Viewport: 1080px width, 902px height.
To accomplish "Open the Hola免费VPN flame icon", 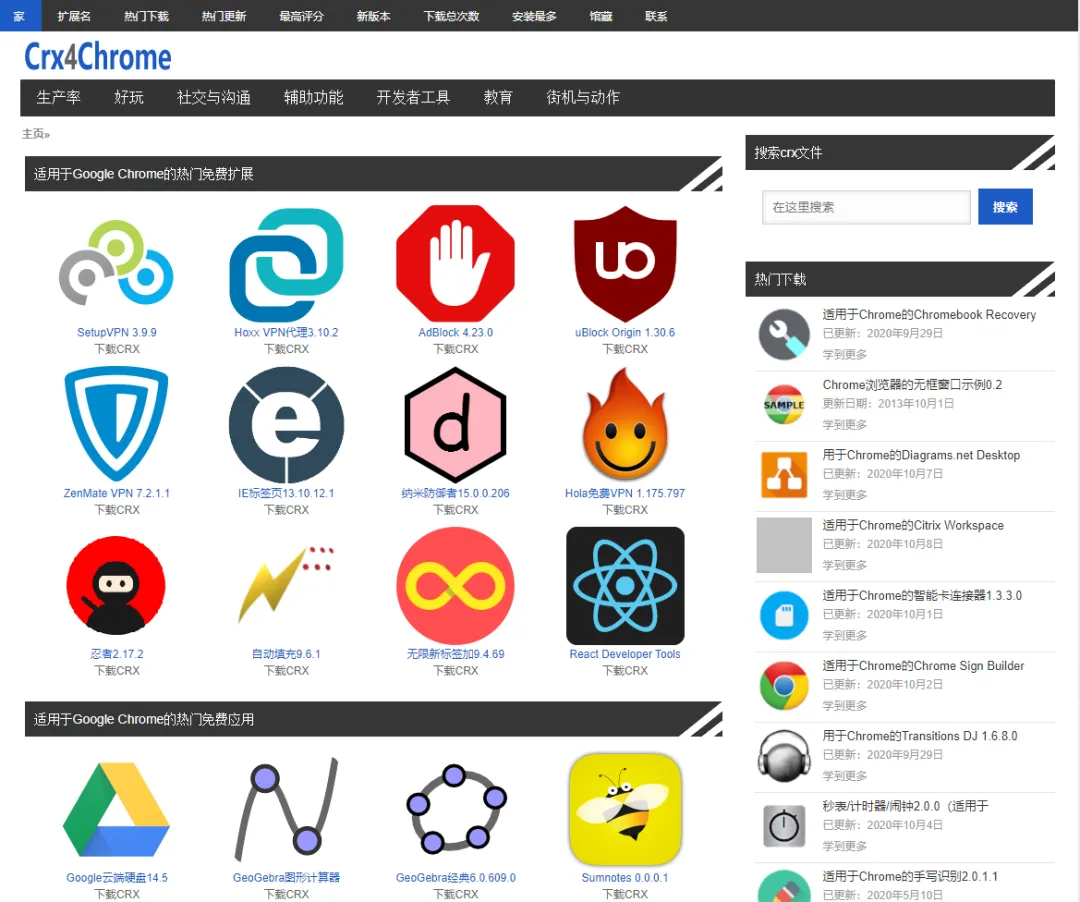I will (x=625, y=424).
